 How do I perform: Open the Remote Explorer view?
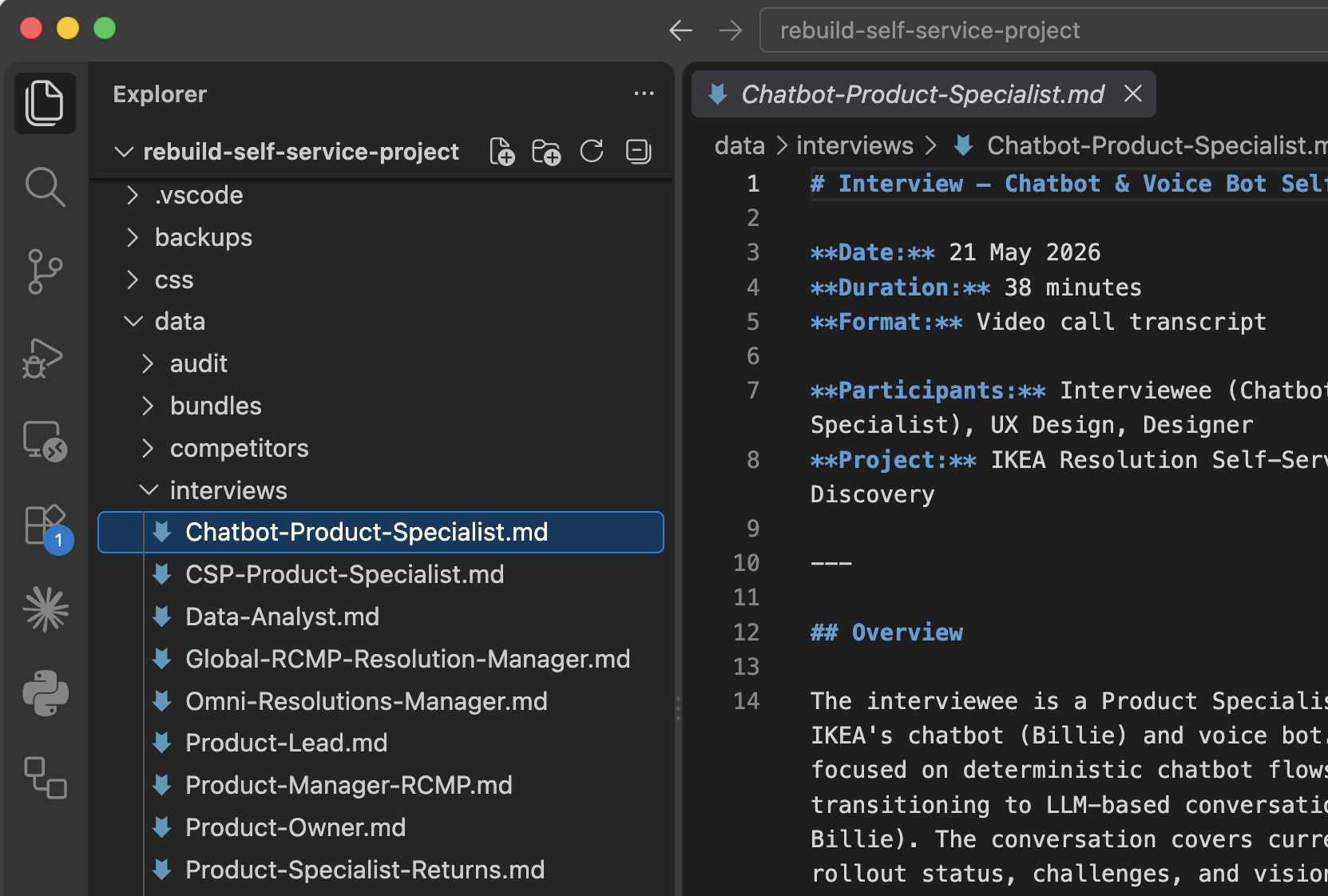(45, 441)
